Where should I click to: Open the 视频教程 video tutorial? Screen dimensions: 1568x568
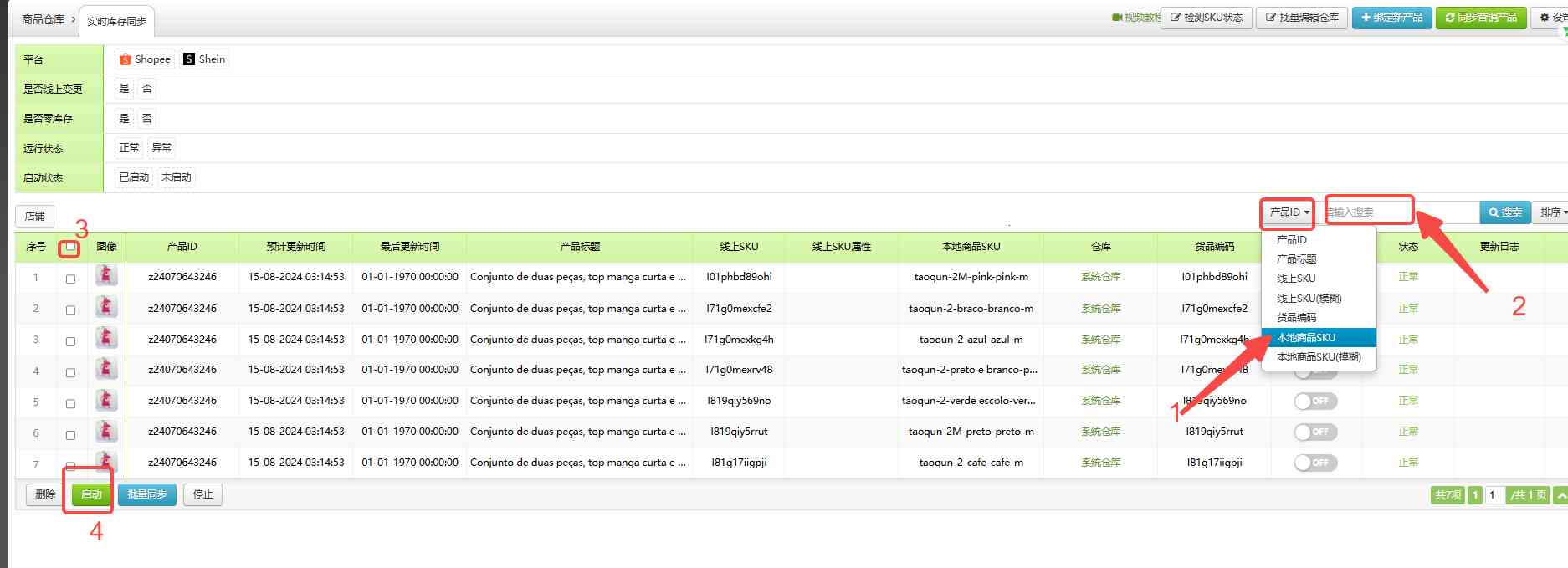(1136, 18)
